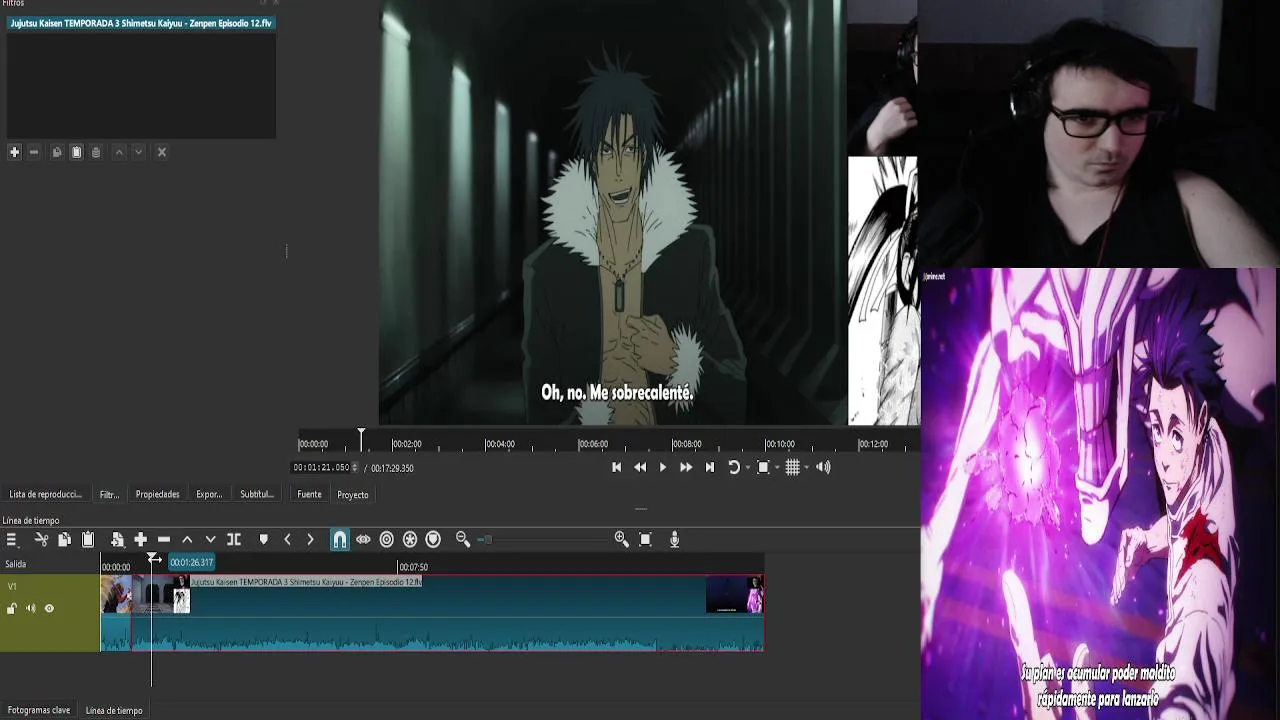This screenshot has width=1280, height=720.
Task: Select the Proyecto player tab
Action: [x=353, y=495]
